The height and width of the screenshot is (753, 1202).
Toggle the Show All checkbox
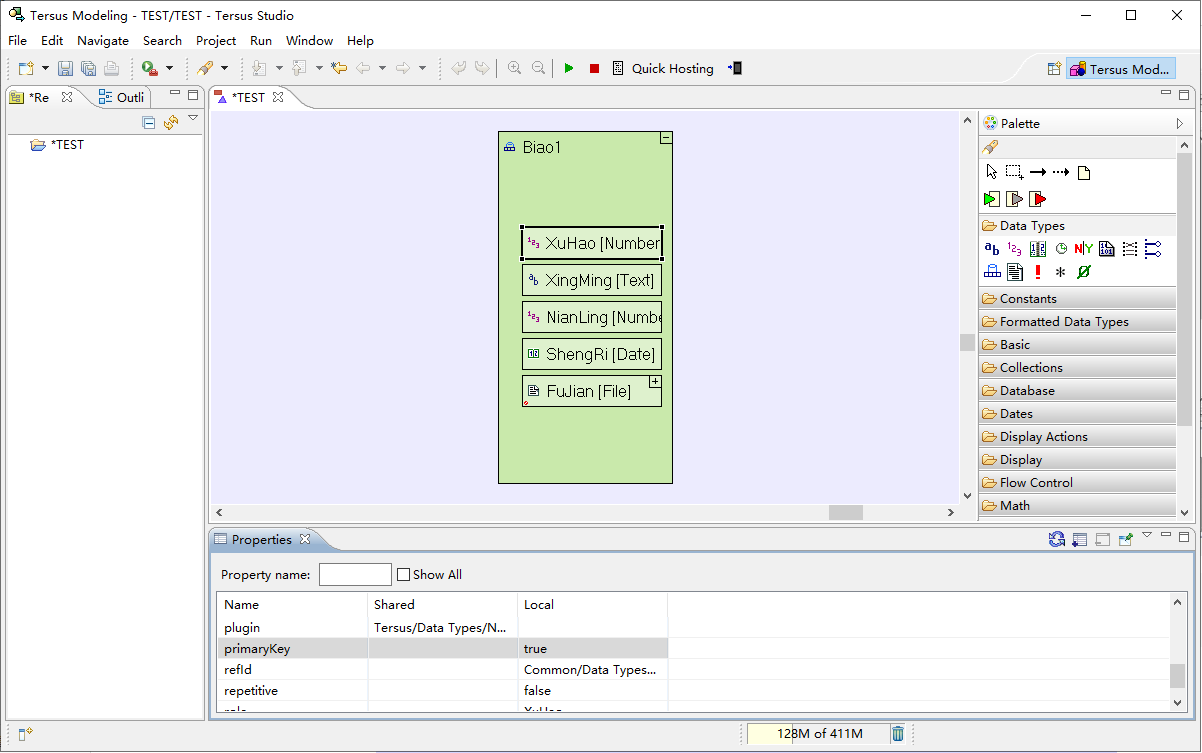pyautogui.click(x=404, y=575)
